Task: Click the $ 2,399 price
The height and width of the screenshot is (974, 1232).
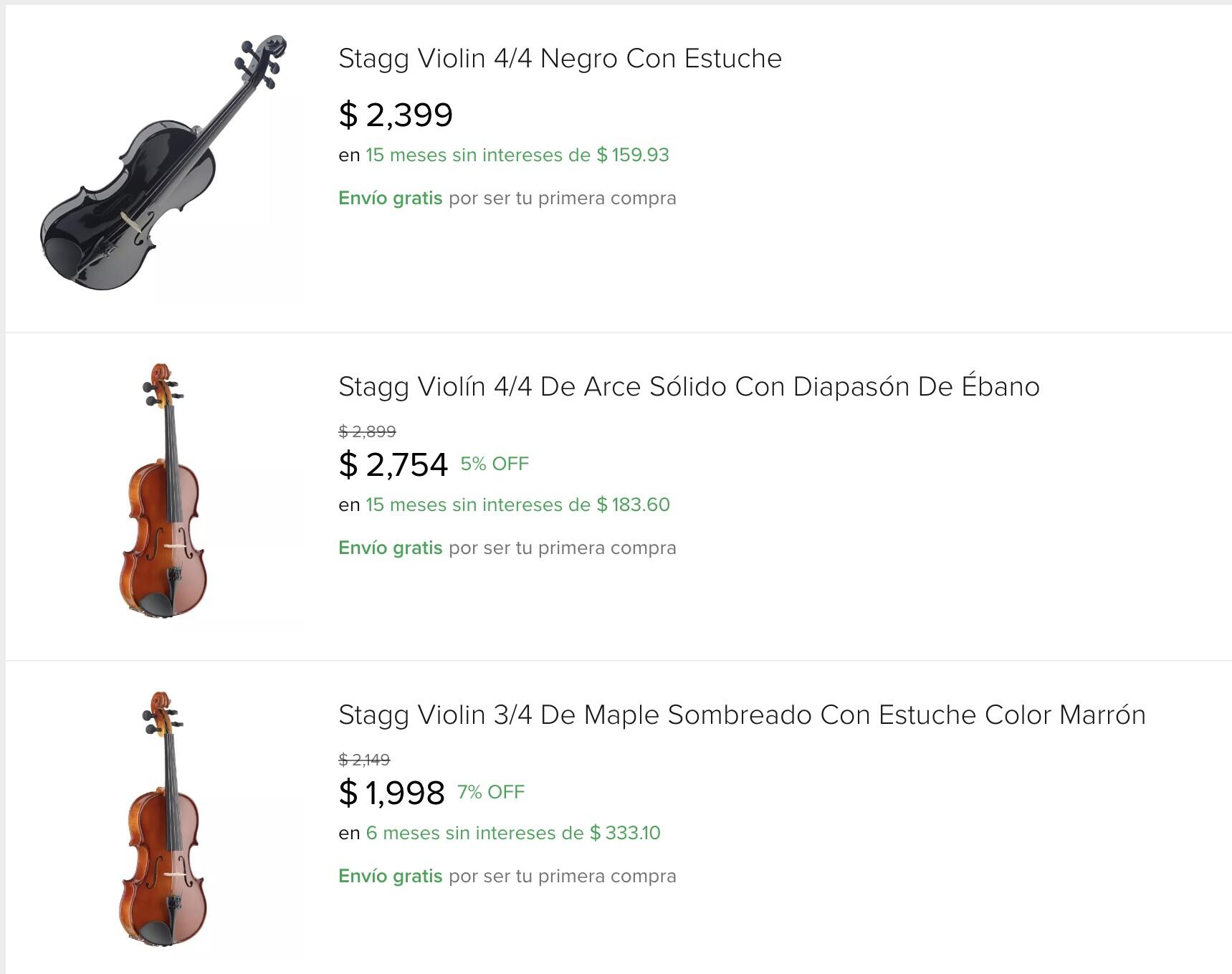Action: 396,115
